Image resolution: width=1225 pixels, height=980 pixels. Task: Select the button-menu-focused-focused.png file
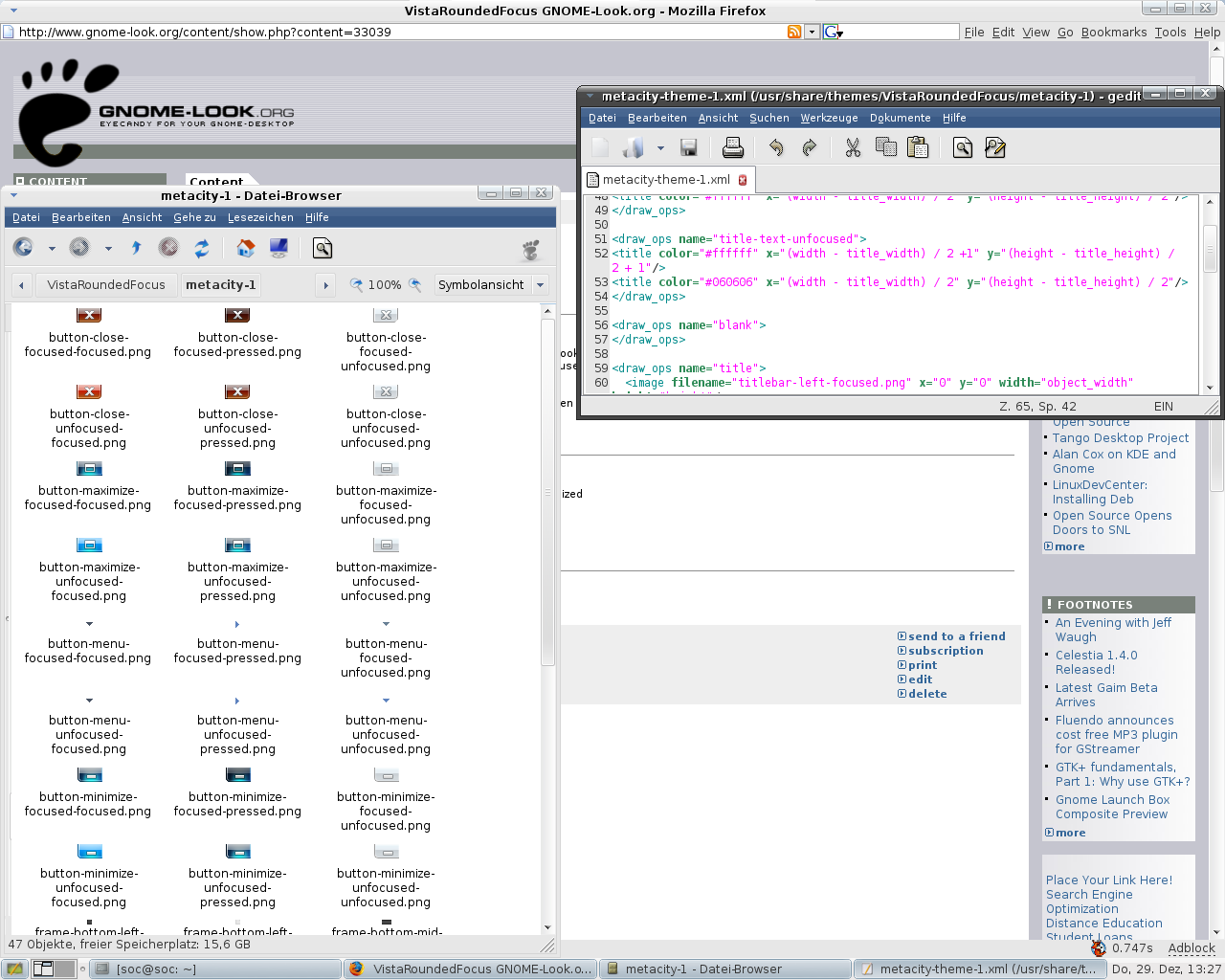tap(88, 641)
